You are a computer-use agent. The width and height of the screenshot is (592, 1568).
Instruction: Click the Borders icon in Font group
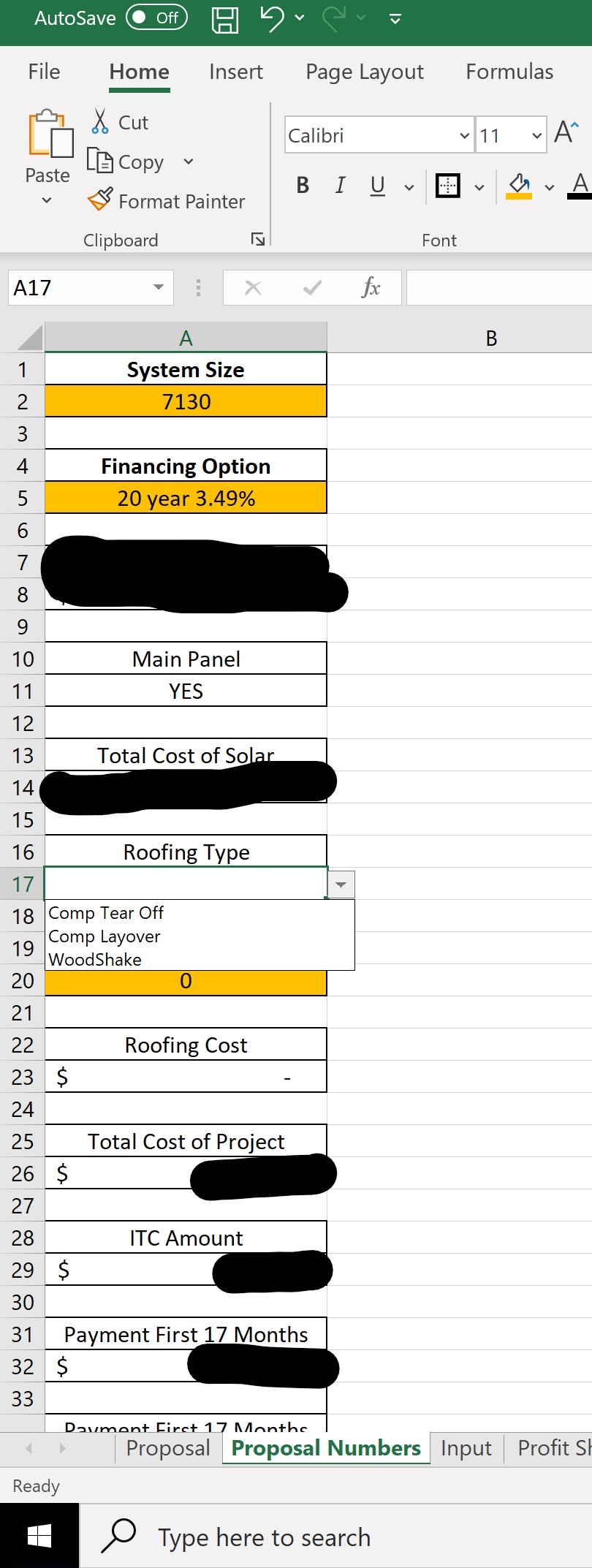pos(448,186)
